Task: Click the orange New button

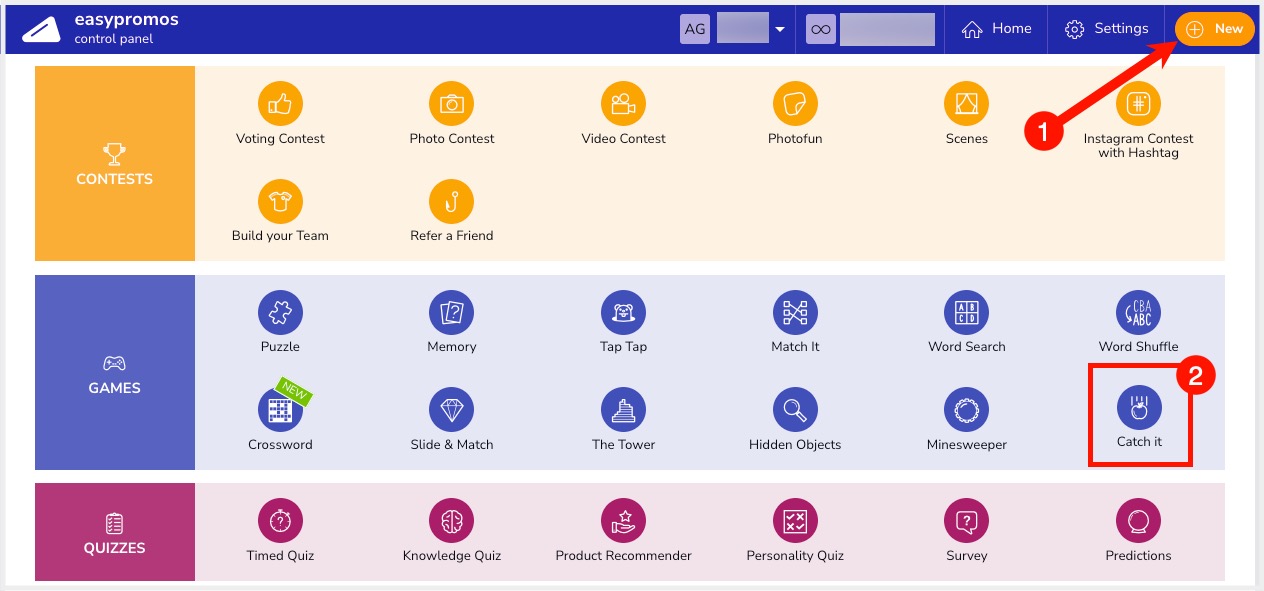Action: point(1214,29)
